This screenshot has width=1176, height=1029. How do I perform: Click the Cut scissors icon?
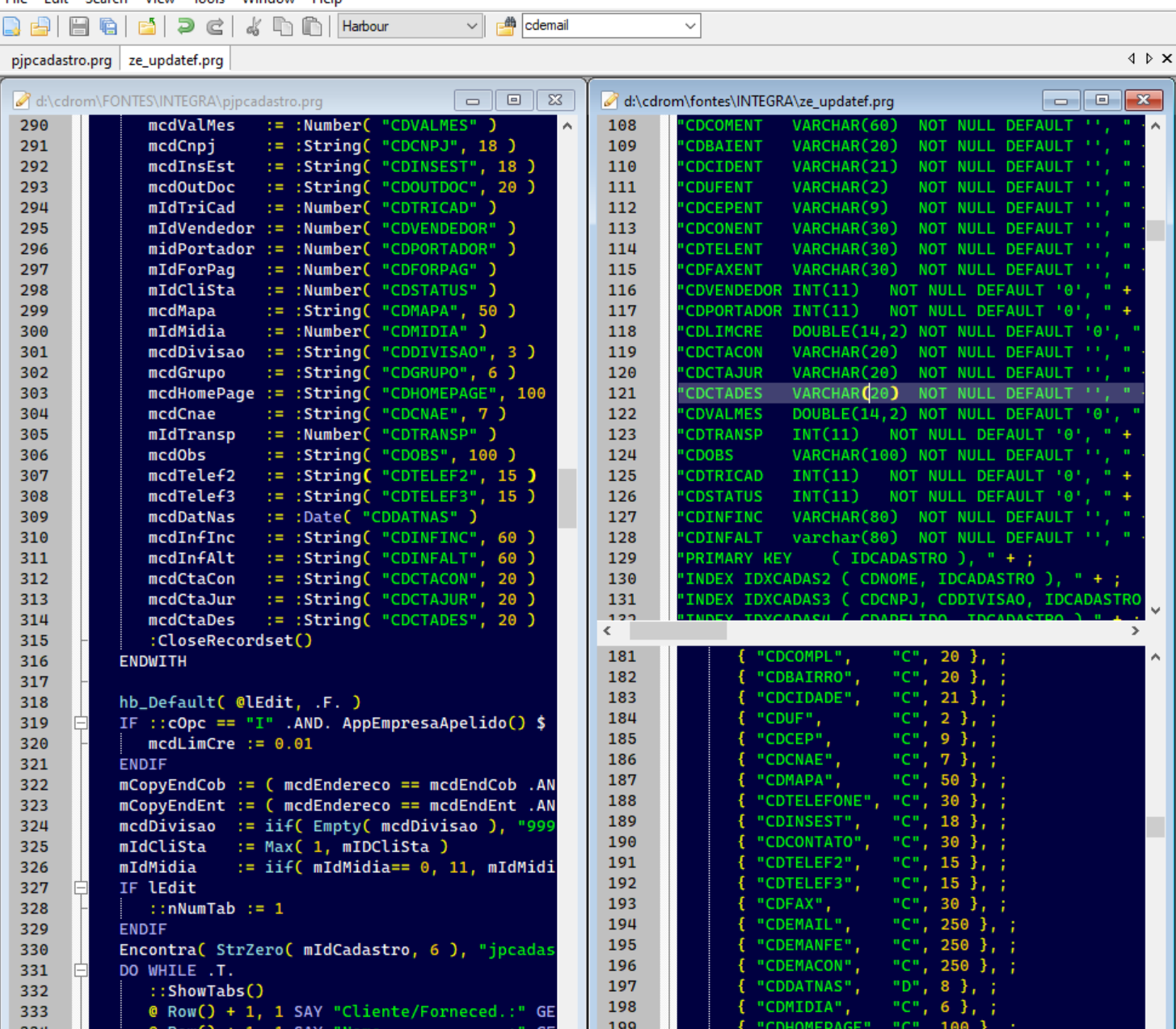click(253, 27)
